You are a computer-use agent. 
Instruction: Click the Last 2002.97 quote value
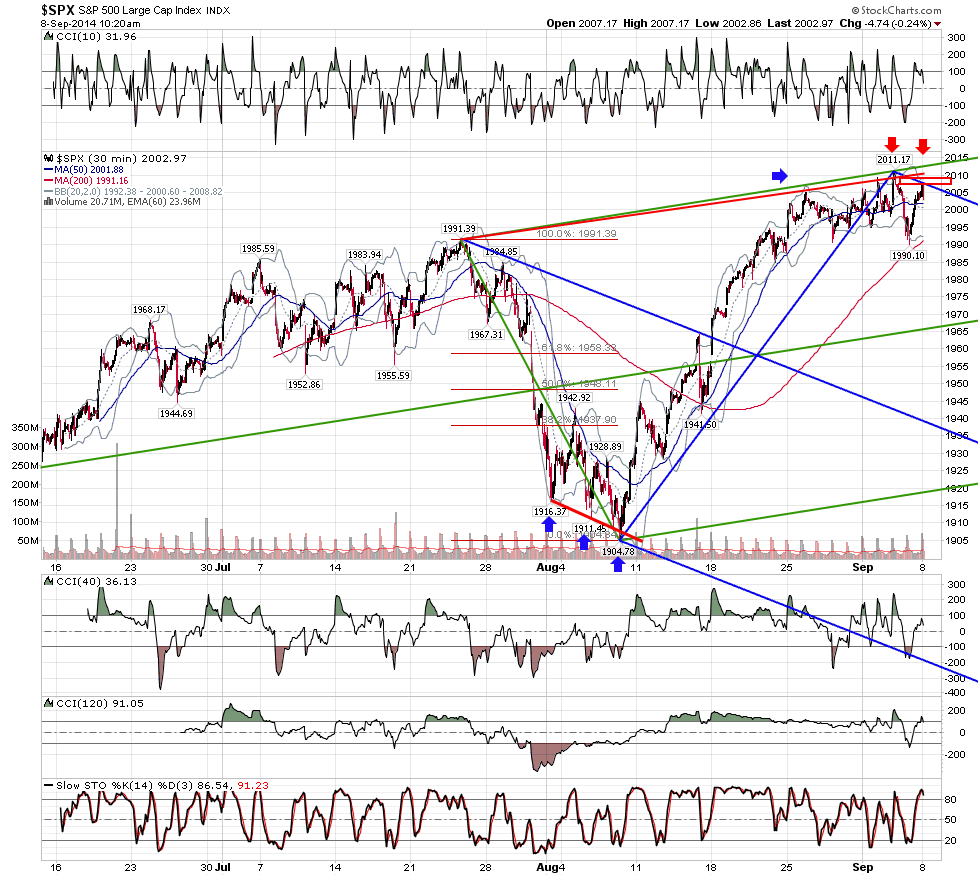800,23
